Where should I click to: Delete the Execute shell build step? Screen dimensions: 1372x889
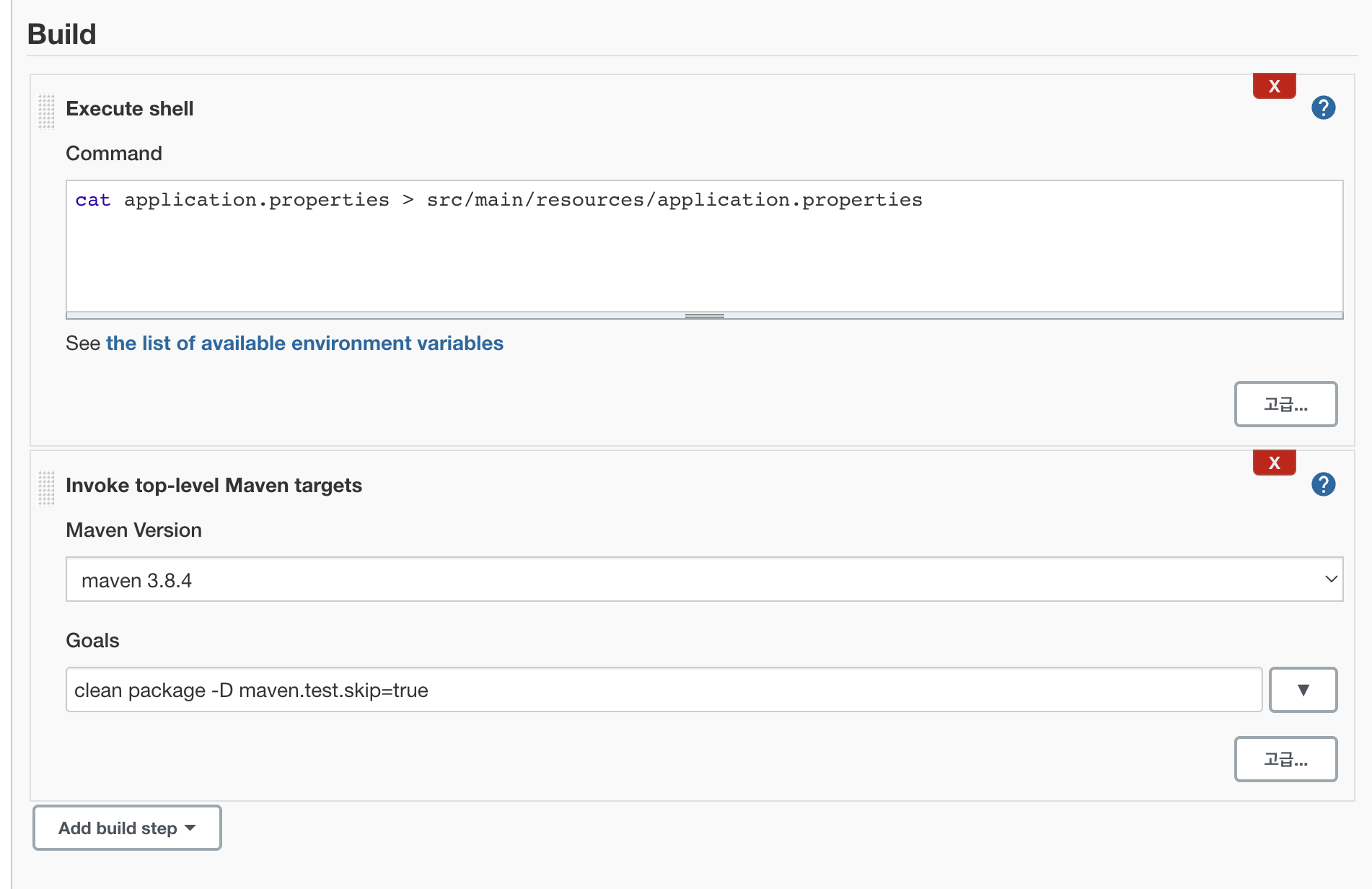pyautogui.click(x=1274, y=86)
